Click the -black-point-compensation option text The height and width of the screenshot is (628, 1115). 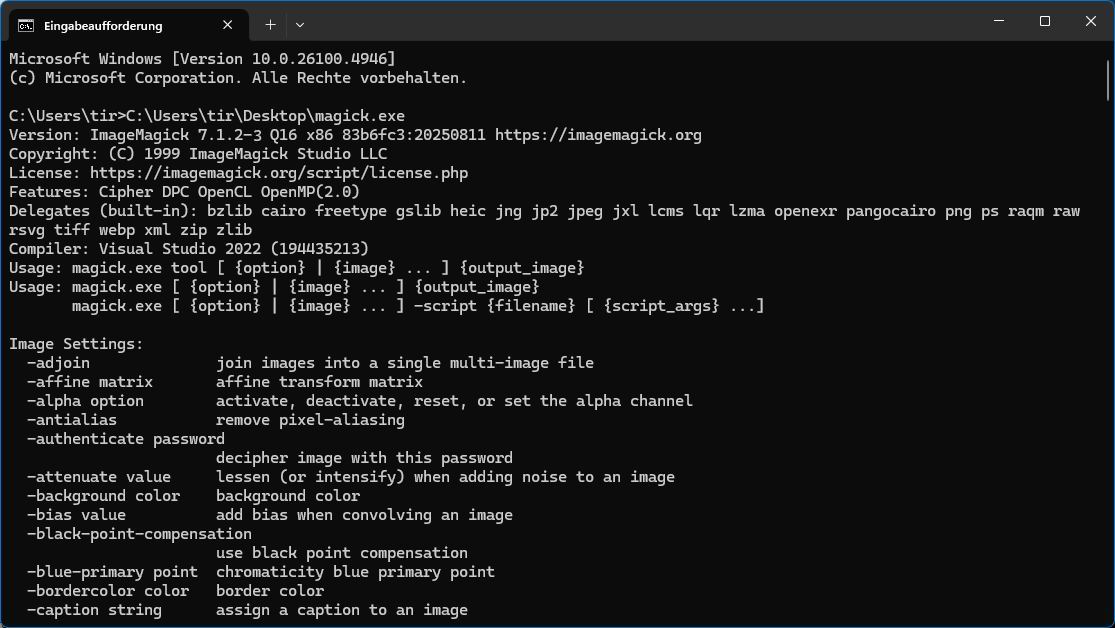139,534
